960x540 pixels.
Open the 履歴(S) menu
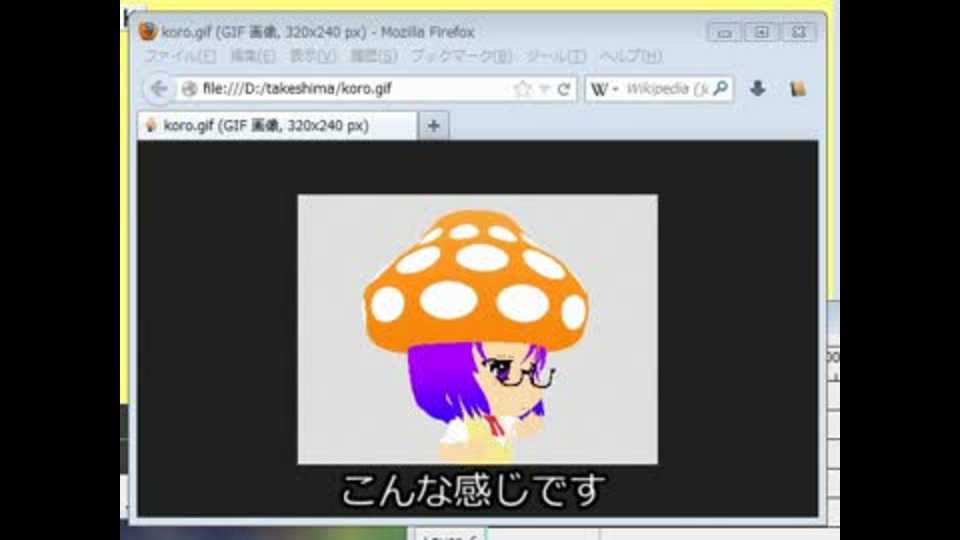click(x=374, y=56)
